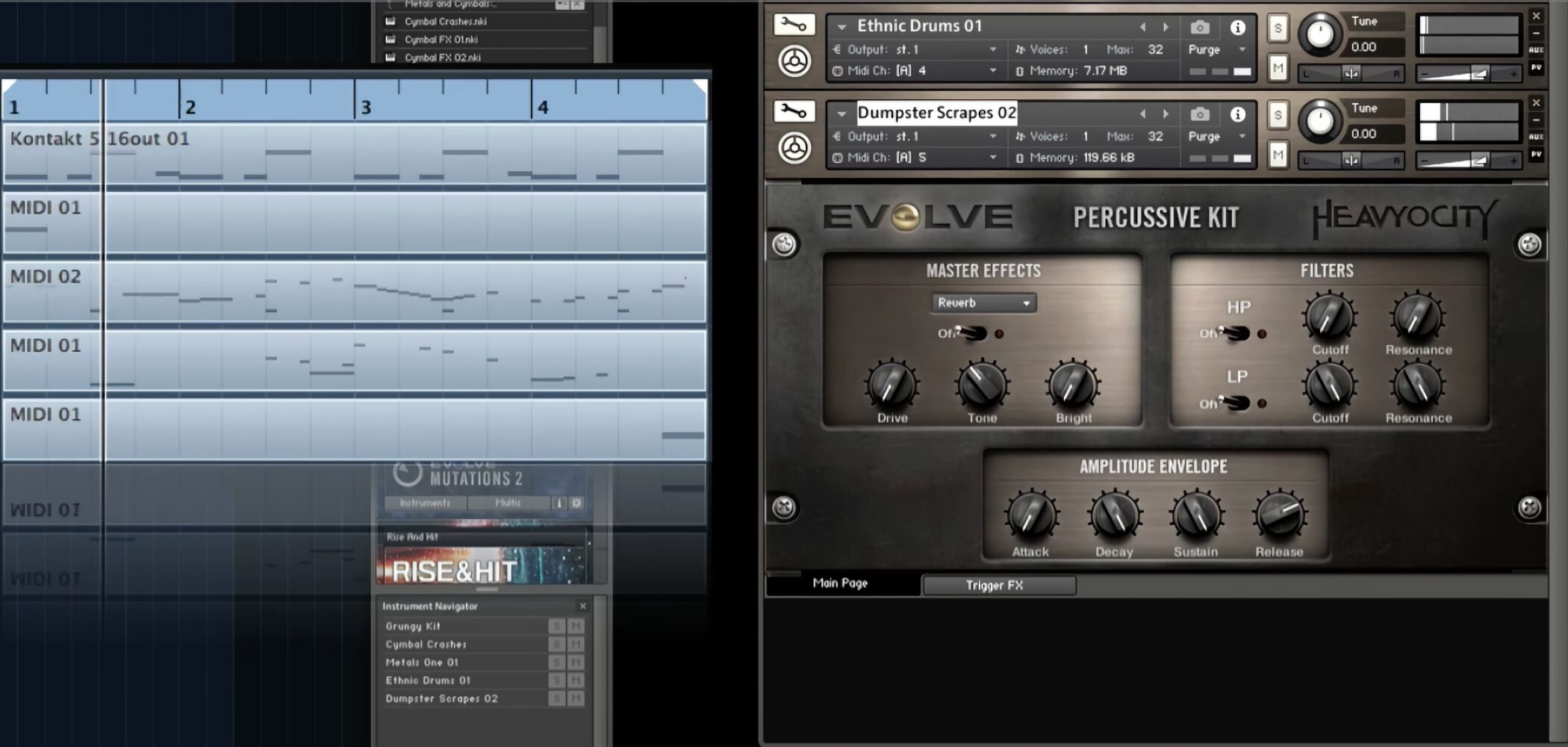Click the Dumpster Scrapes 02 instrument logo icon
Screen dimensions: 1568x747
coord(794,147)
